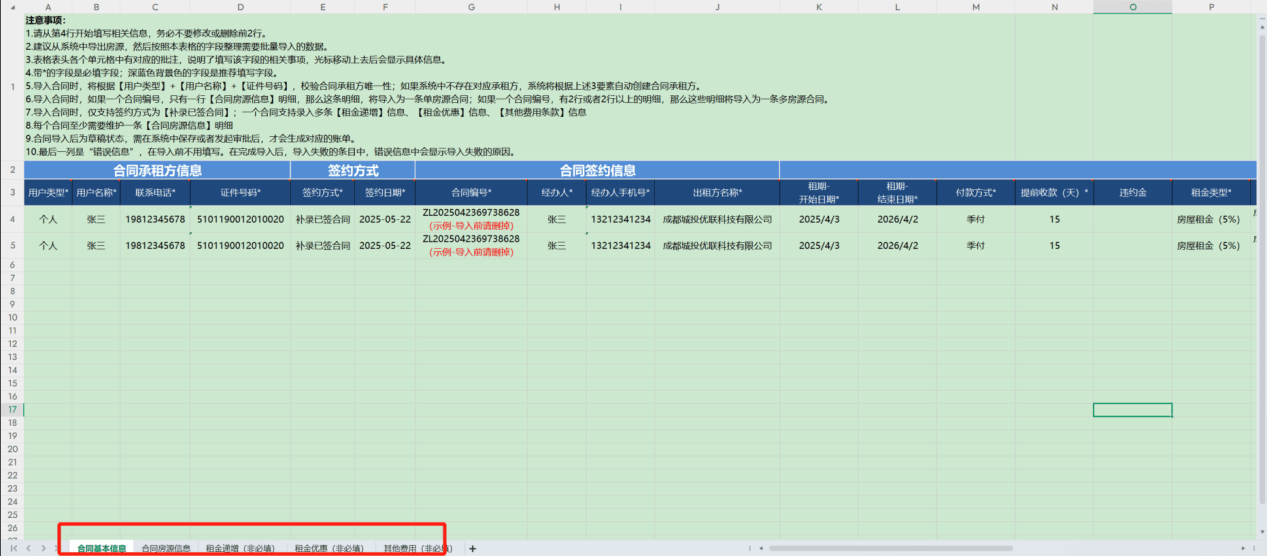Select row 17 header
Screen dimensions: 1267x556
point(12,410)
